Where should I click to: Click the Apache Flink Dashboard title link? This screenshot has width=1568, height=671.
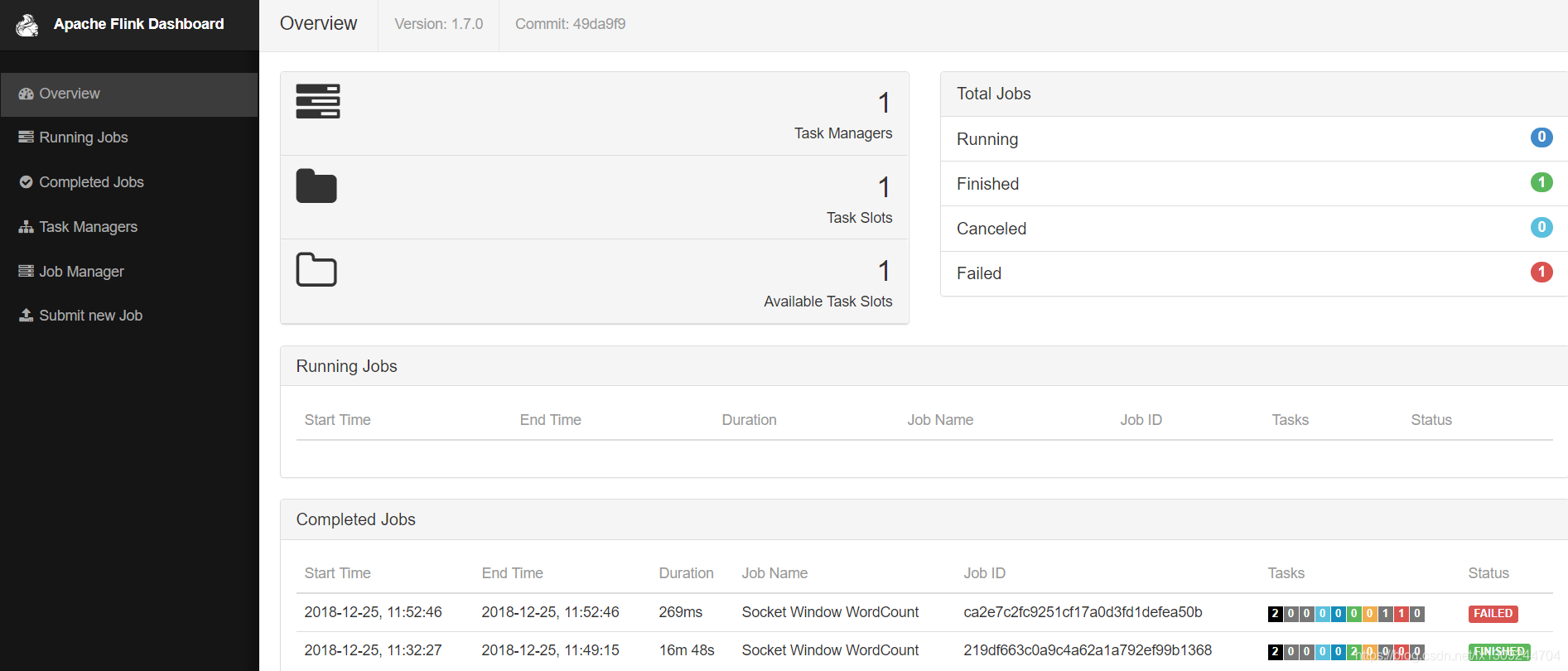pos(138,24)
